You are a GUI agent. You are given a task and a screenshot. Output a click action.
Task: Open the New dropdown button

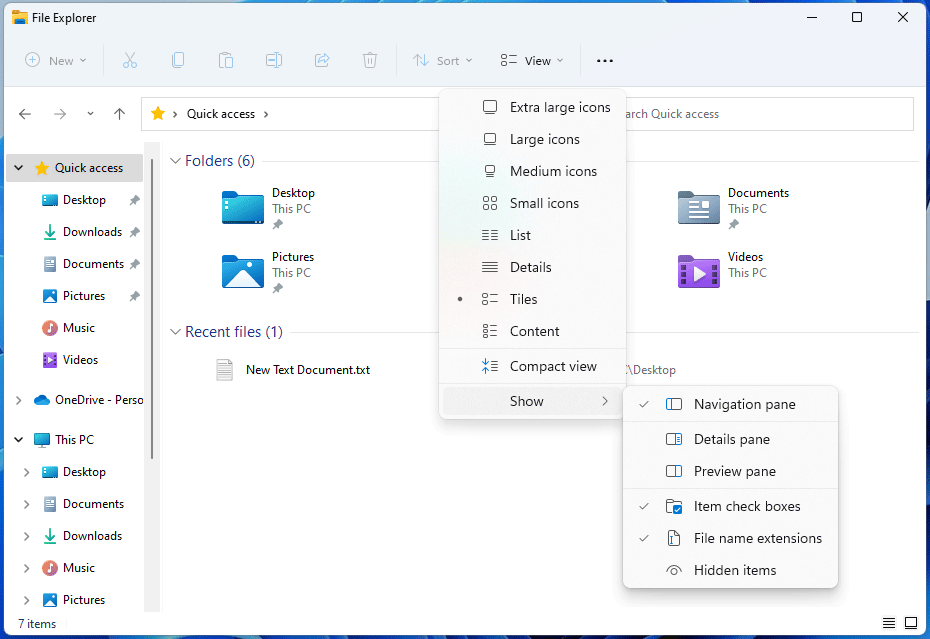tap(56, 61)
